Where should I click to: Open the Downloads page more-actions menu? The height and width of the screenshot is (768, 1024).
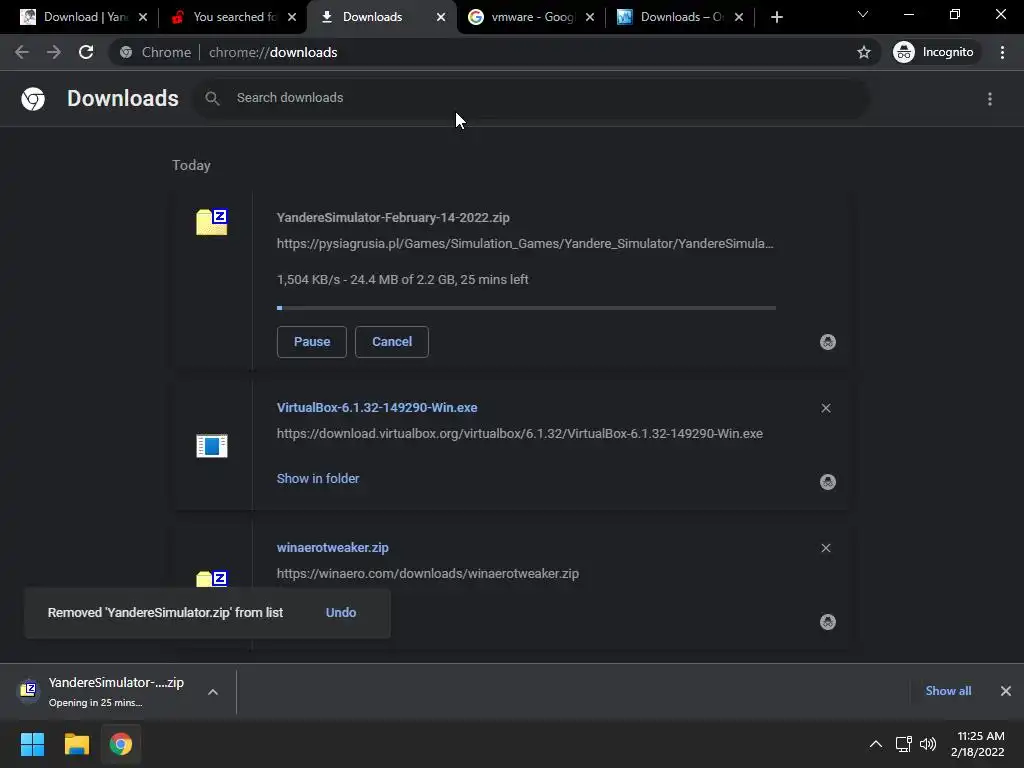[990, 99]
